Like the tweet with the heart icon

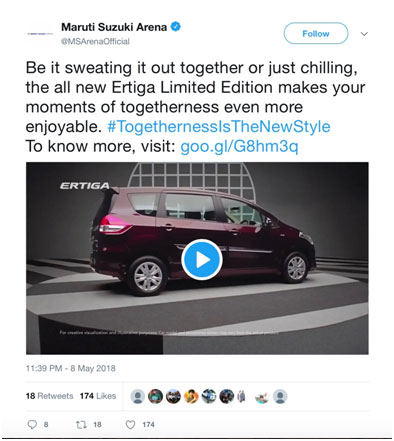click(x=130, y=424)
